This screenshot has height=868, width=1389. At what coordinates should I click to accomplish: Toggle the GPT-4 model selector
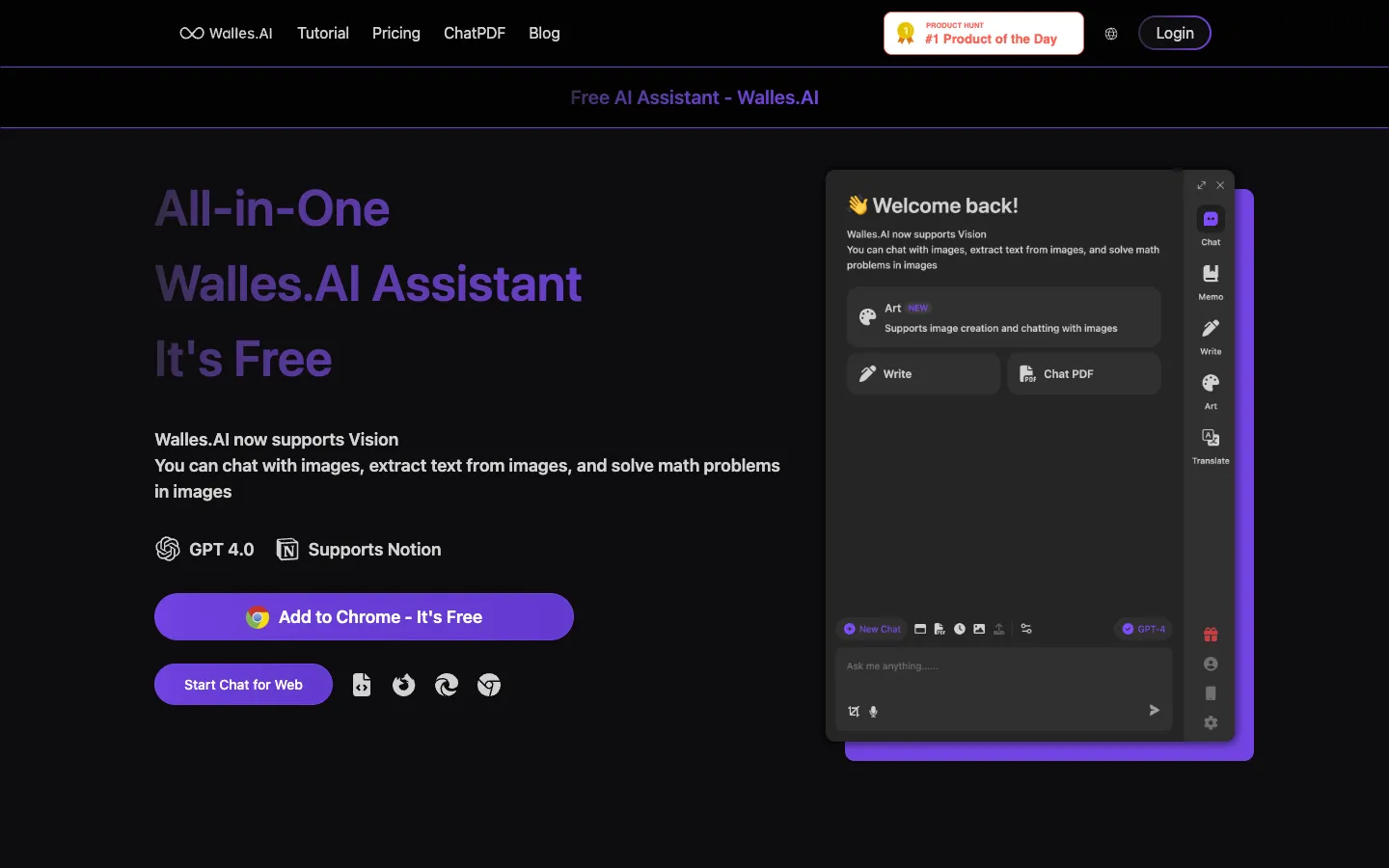tap(1144, 629)
